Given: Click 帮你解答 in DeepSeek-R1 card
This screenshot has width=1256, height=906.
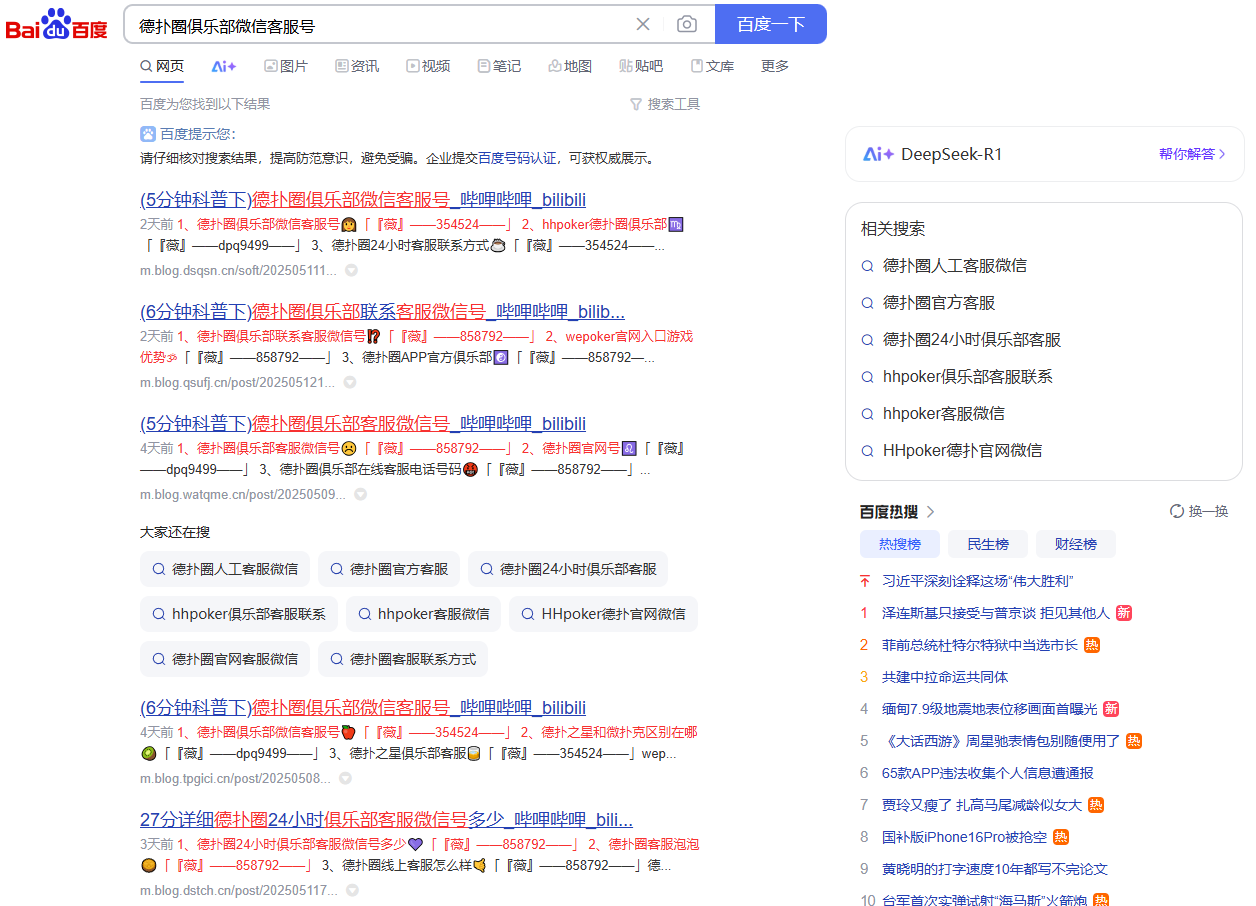Looking at the screenshot, I should (x=1193, y=154).
